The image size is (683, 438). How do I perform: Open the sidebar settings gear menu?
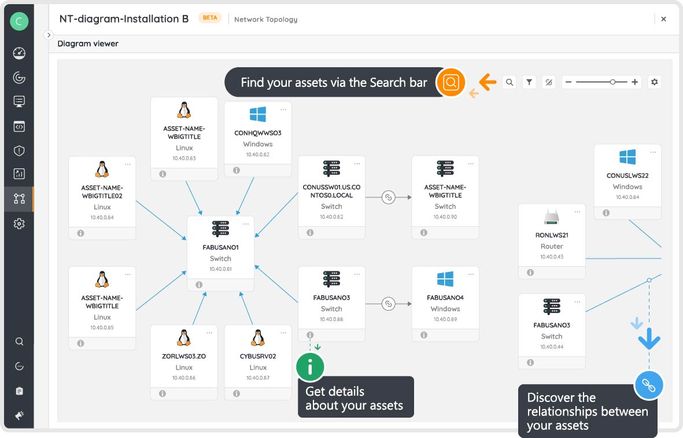[x=18, y=224]
